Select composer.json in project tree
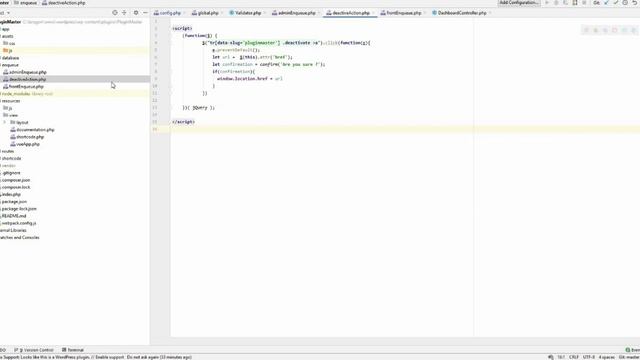Viewport: 640px width, 360px height. point(15,180)
